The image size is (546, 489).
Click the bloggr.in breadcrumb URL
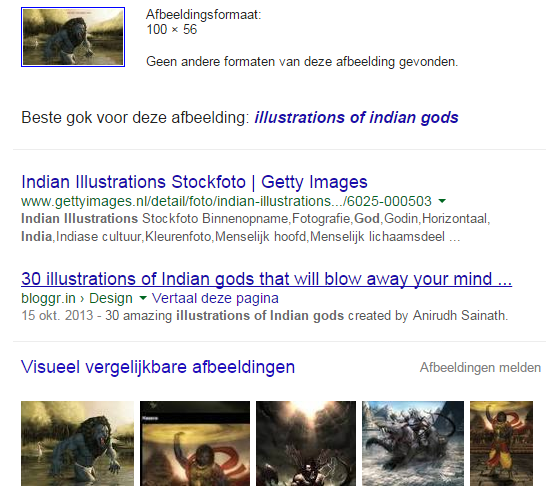tap(48, 298)
